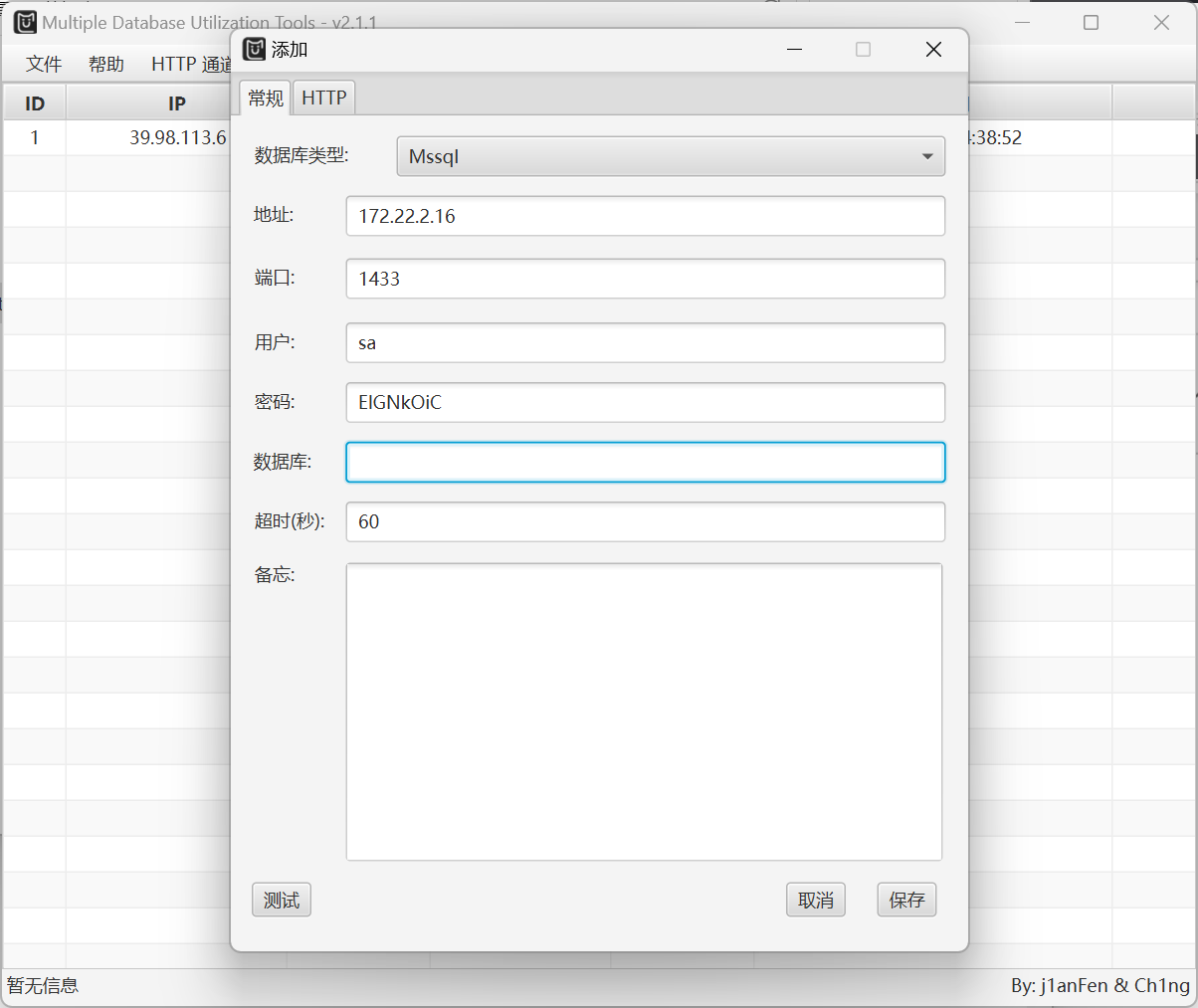This screenshot has height=1008, width=1198.
Task: Save the database connection with 保存
Action: (905, 900)
